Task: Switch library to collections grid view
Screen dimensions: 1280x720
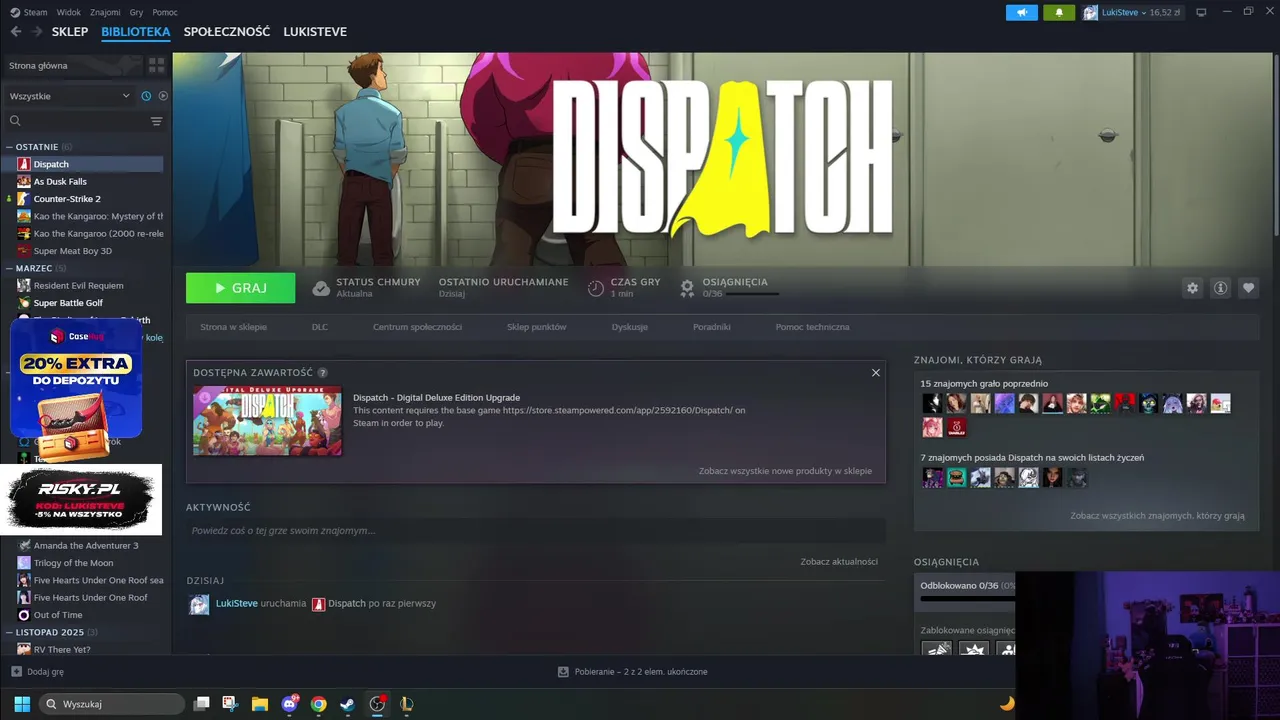Action: pos(157,65)
